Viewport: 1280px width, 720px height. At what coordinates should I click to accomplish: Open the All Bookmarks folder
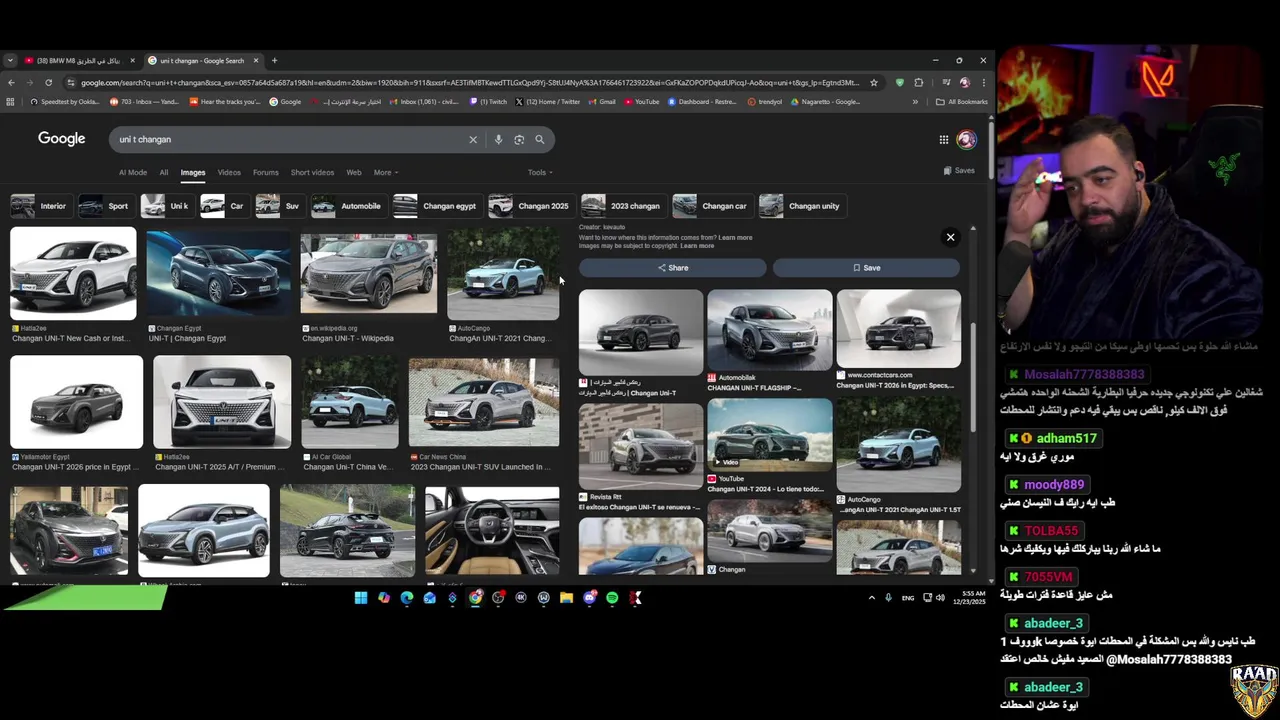click(x=961, y=102)
